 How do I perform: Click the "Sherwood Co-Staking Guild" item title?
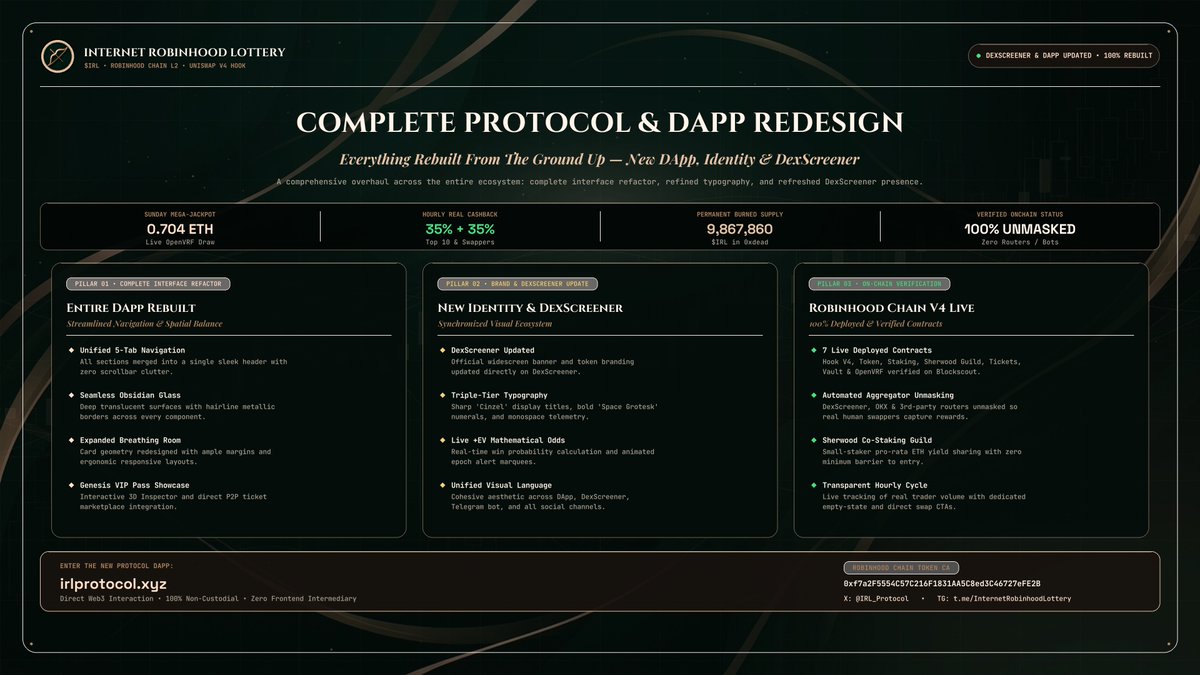pos(878,440)
